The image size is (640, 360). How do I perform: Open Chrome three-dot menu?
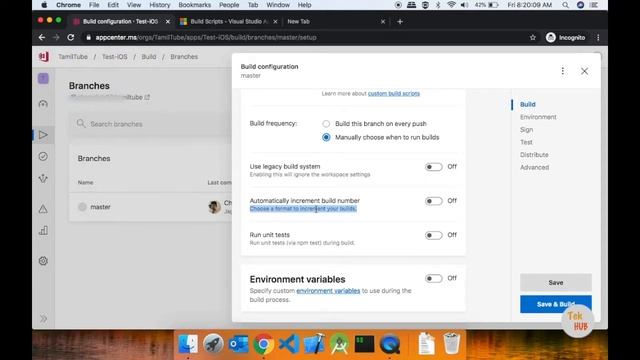point(598,38)
